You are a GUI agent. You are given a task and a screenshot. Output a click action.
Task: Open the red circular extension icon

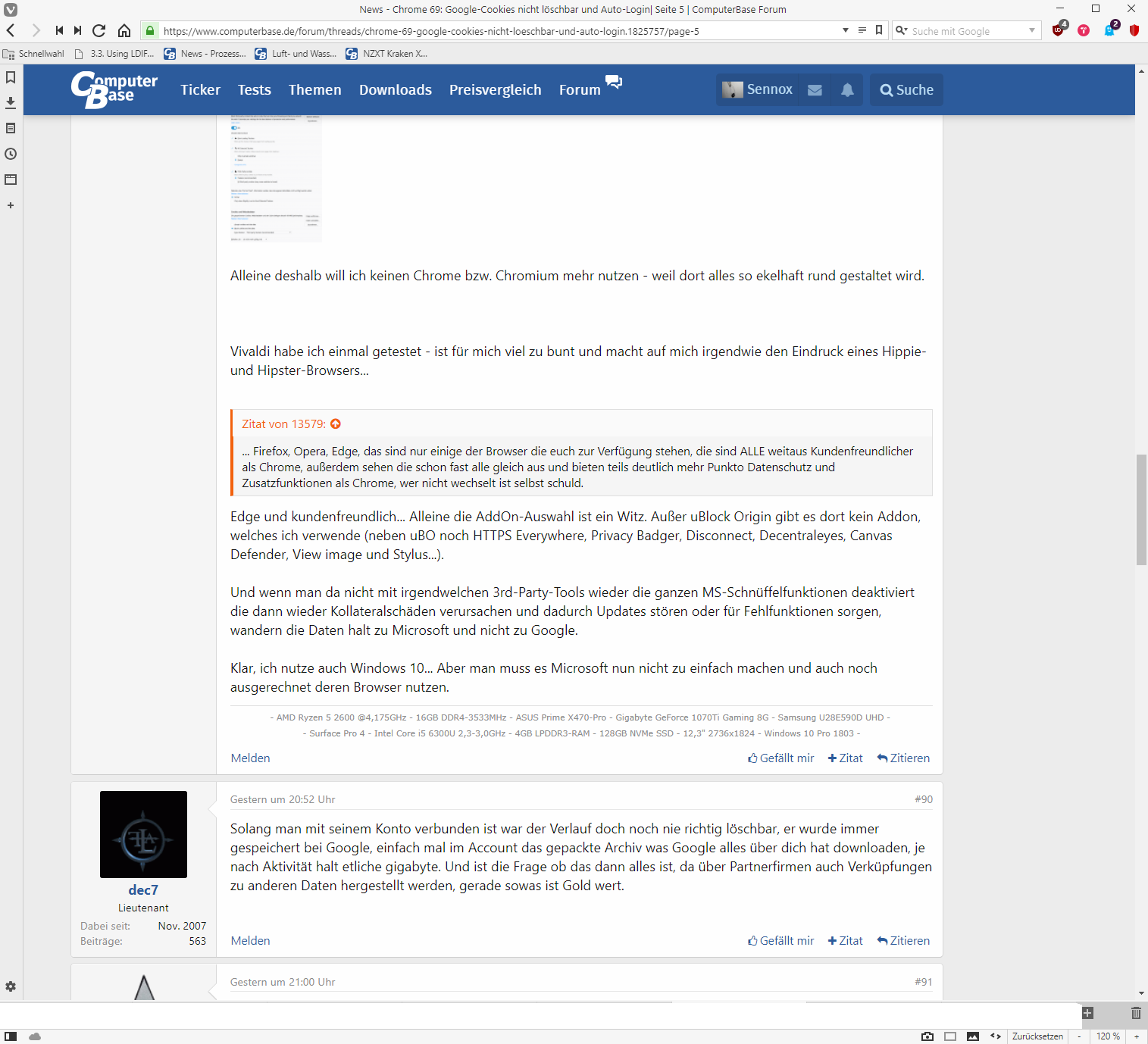(x=1084, y=30)
